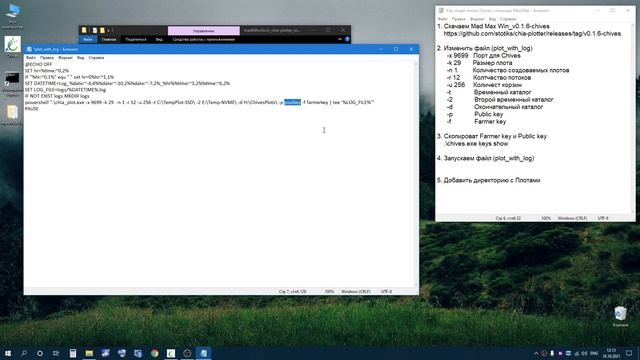The image size is (640, 360).
Task: Select Поделиться tab in File Explorer
Action: click(136, 40)
